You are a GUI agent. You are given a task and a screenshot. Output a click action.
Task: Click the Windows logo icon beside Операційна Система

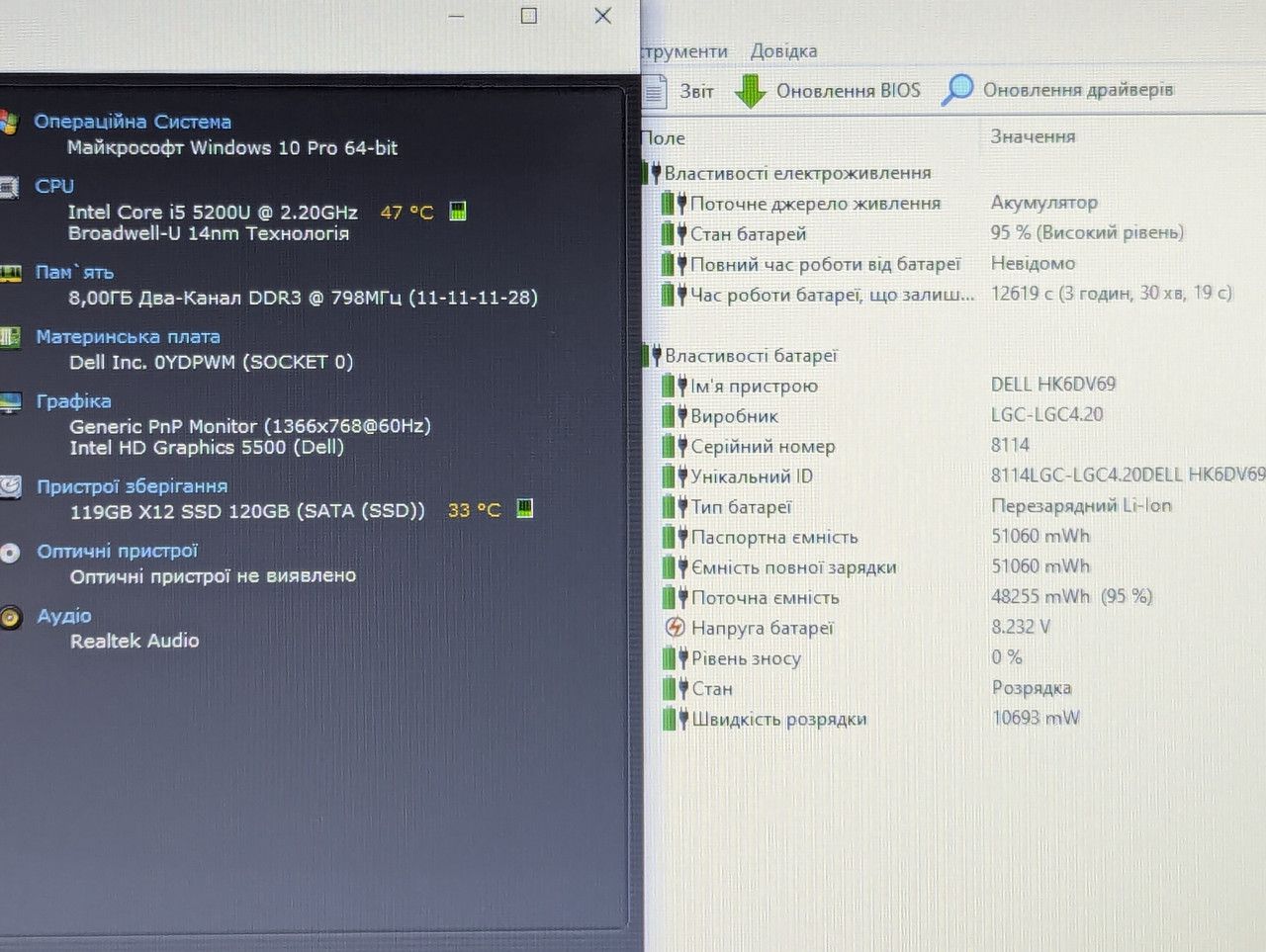tap(8, 123)
